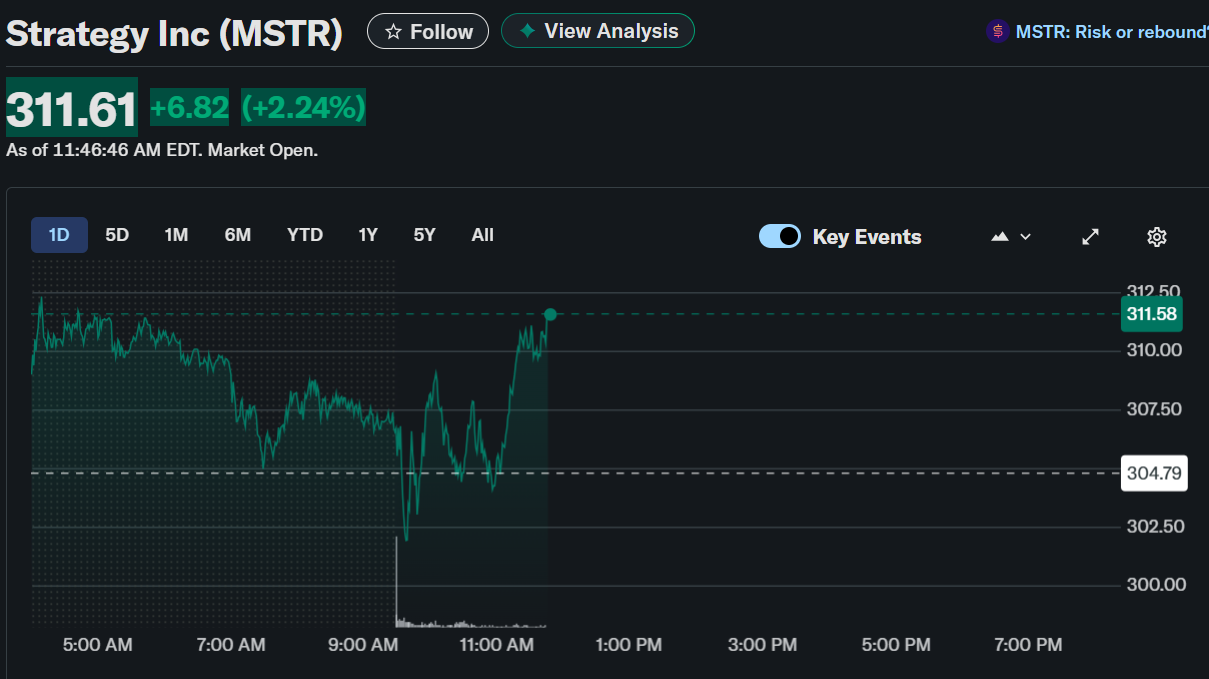Select the YTD range tab
Viewport: 1209px width, 679px height.
[x=305, y=235]
